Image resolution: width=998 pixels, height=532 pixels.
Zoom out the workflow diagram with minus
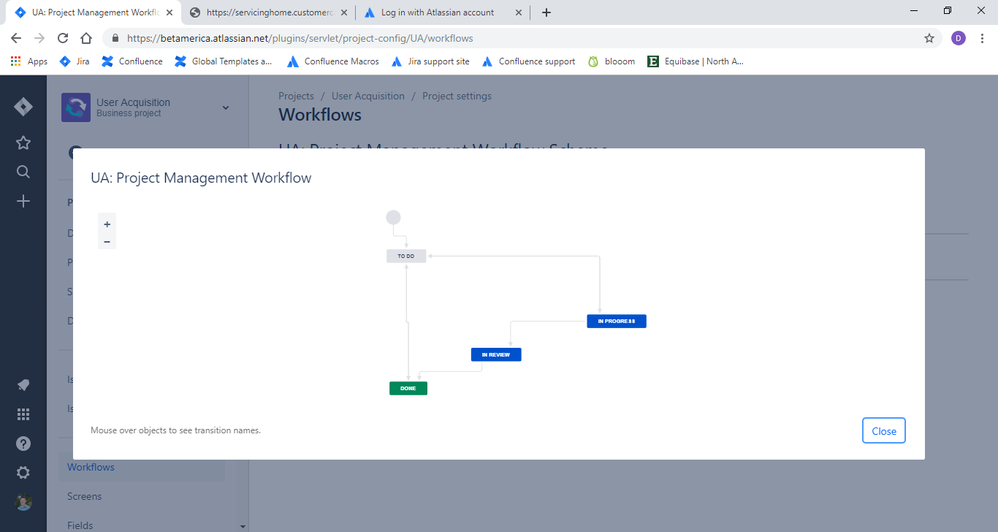click(x=107, y=242)
